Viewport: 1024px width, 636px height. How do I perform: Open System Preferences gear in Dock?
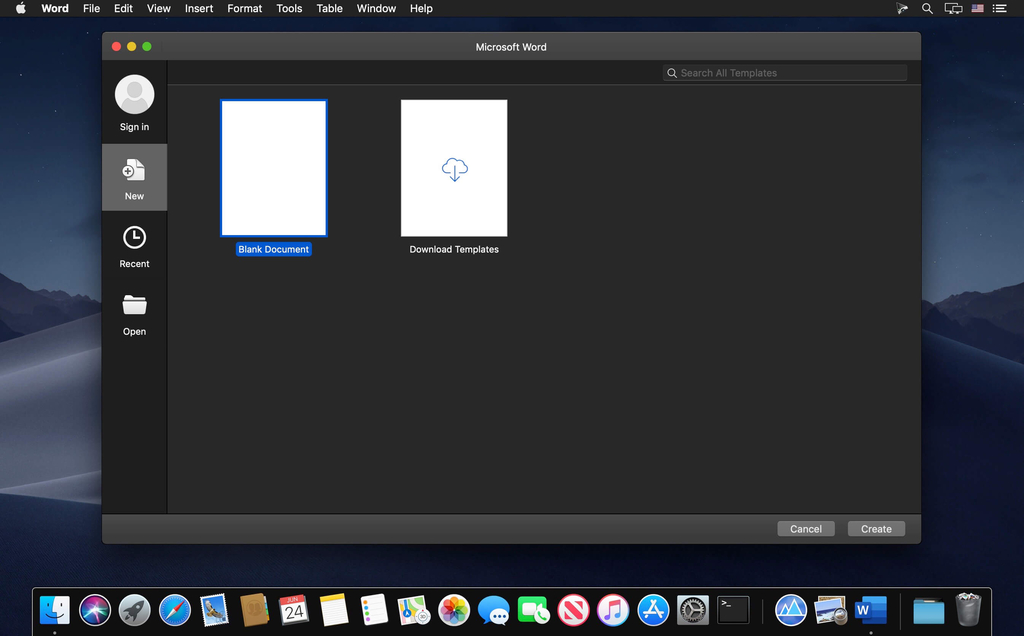pos(692,609)
